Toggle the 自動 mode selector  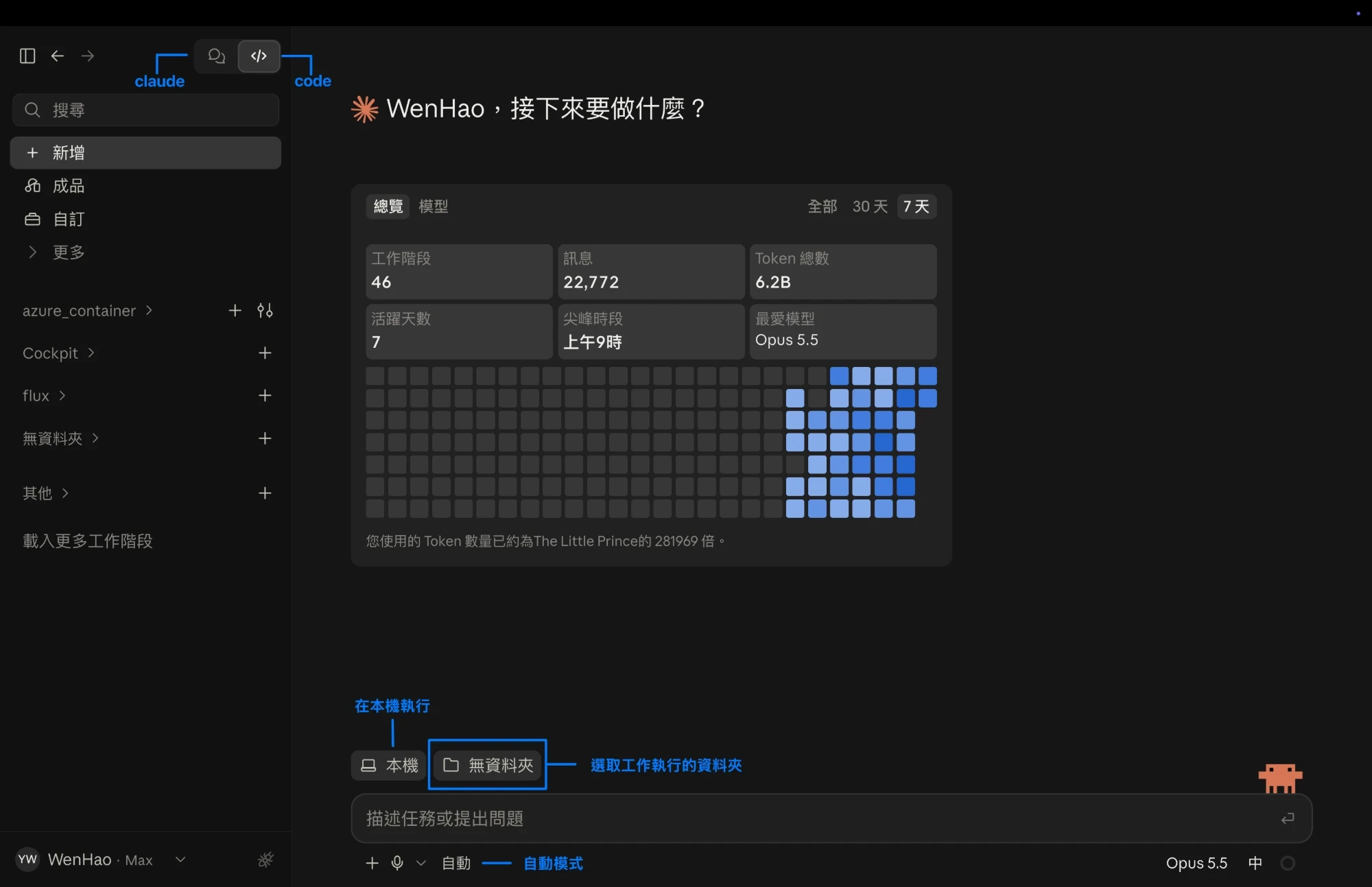click(x=456, y=863)
